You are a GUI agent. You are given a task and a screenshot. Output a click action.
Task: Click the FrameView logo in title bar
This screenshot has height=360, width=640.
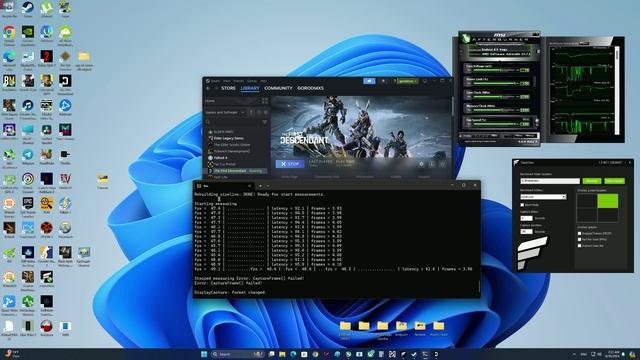pos(516,163)
